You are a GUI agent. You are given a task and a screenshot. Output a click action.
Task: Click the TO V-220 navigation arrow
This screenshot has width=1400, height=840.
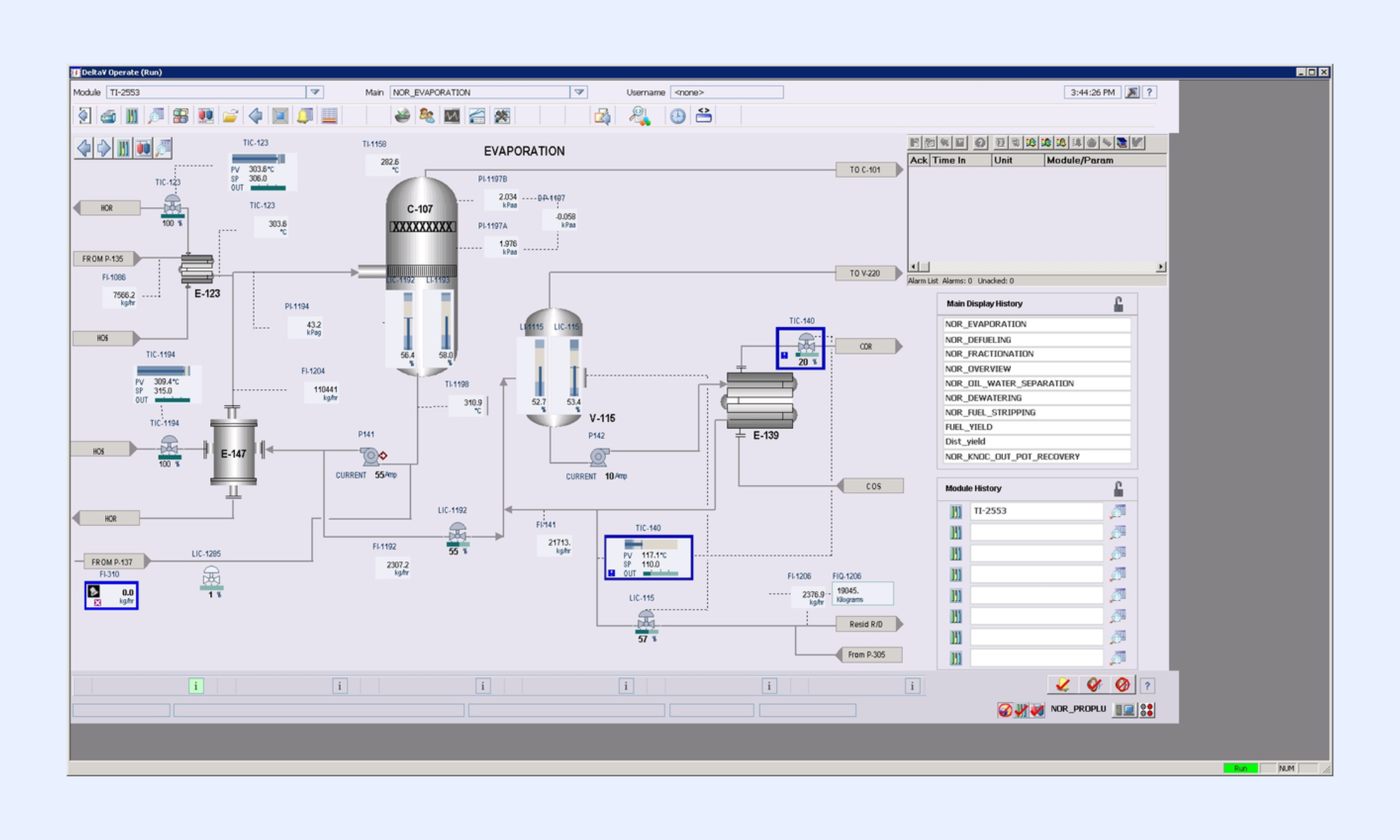pyautogui.click(x=869, y=274)
